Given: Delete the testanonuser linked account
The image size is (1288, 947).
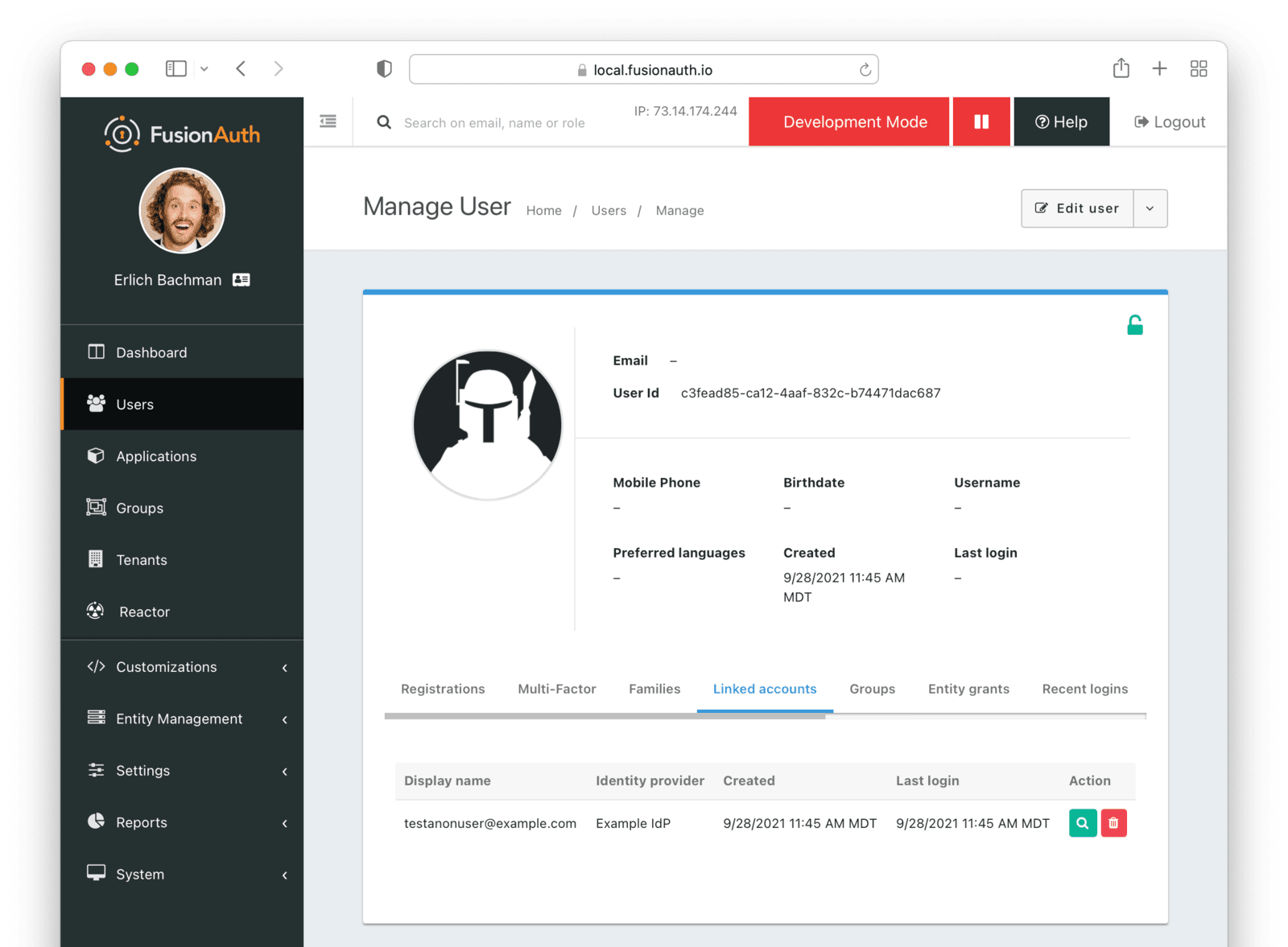Looking at the screenshot, I should tap(1114, 822).
